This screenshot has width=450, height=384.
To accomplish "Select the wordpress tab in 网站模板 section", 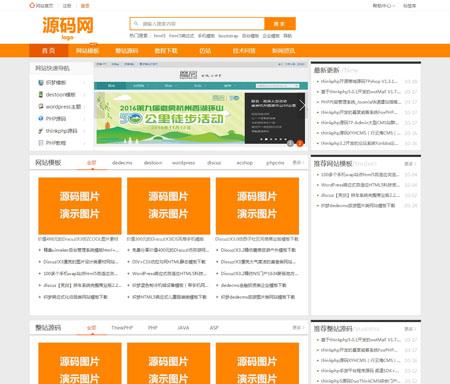I will (x=183, y=163).
